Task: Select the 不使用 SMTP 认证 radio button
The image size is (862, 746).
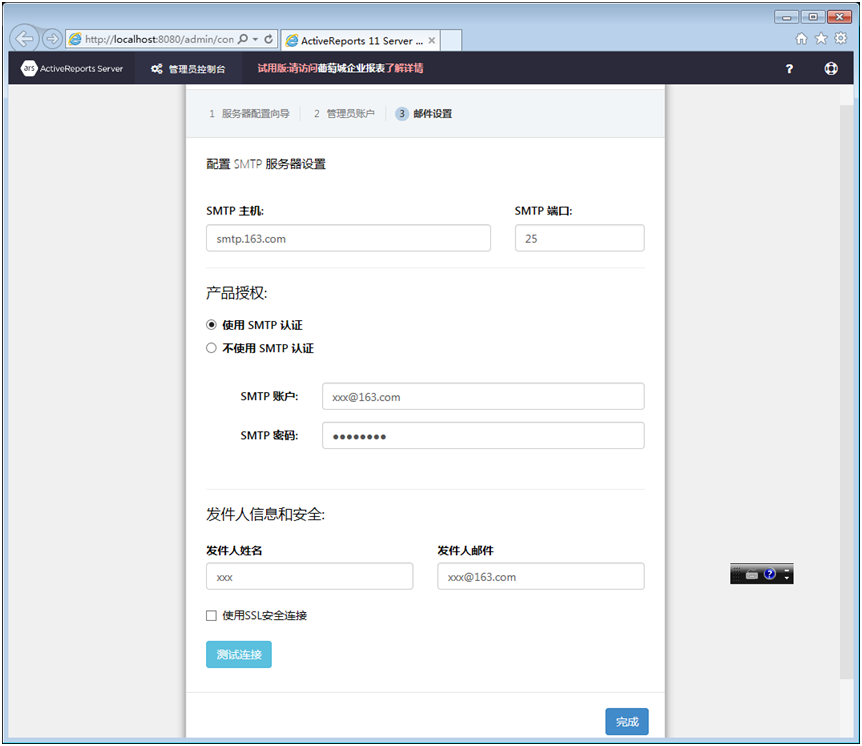Action: 211,348
